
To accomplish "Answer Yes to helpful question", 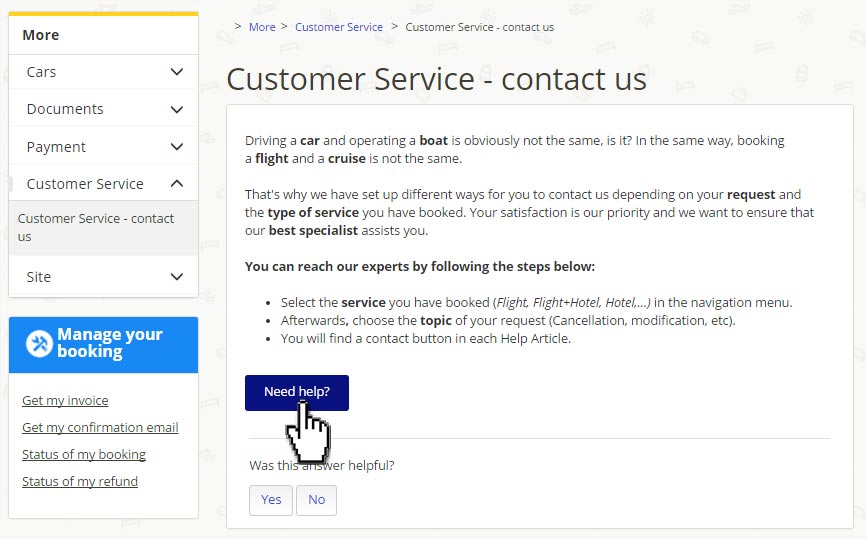I will pyautogui.click(x=271, y=500).
